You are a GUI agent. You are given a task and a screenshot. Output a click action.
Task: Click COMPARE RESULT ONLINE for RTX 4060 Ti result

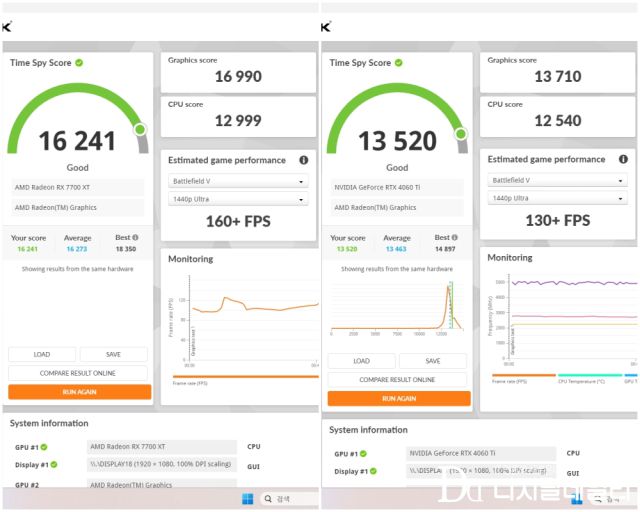(398, 380)
